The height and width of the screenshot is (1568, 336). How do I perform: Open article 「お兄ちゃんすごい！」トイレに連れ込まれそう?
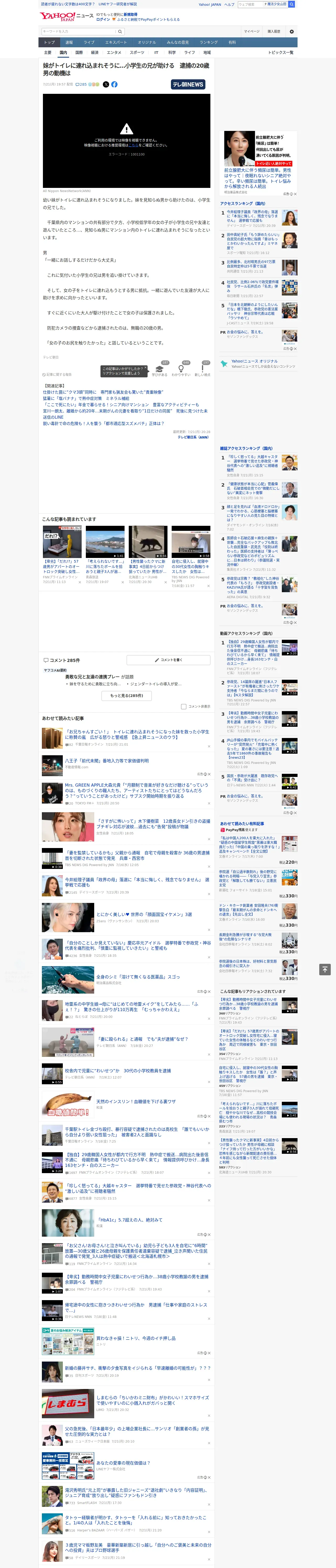pyautogui.click(x=137, y=734)
